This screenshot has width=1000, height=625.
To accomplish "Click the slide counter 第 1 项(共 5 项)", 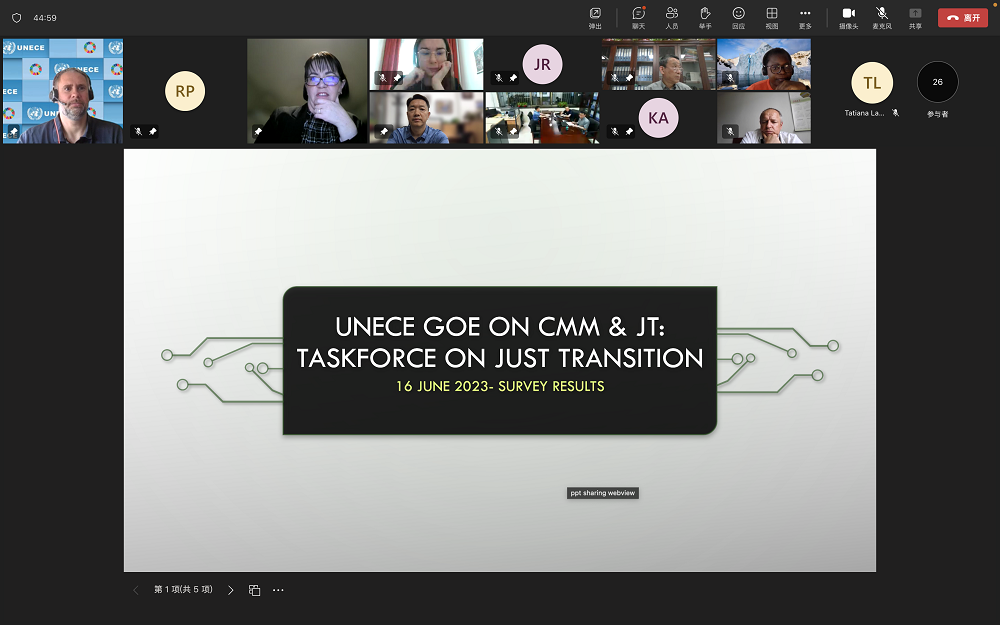I will 183,589.
